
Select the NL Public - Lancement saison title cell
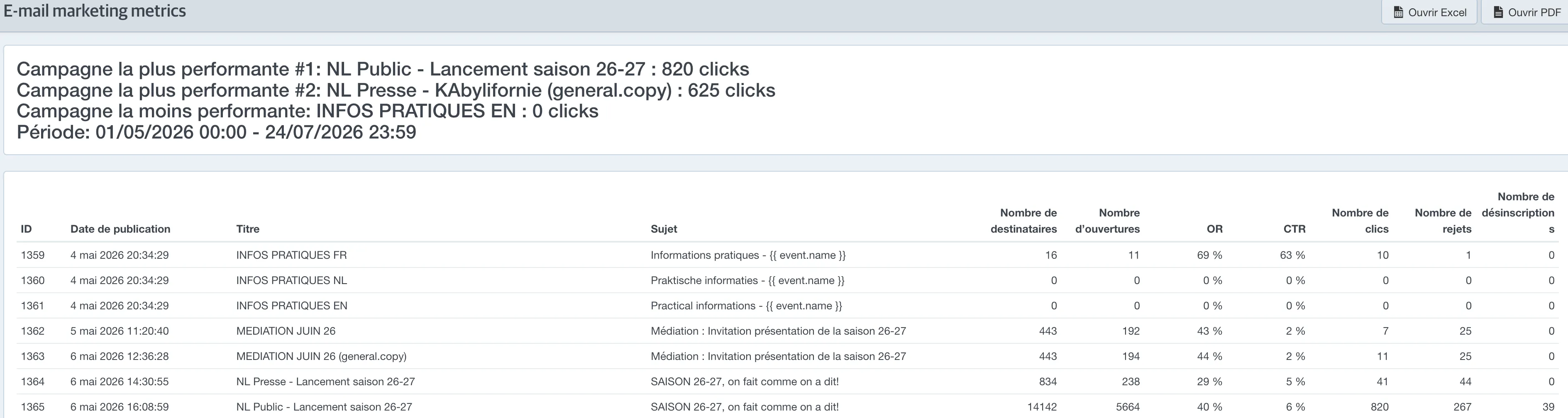pos(324,406)
